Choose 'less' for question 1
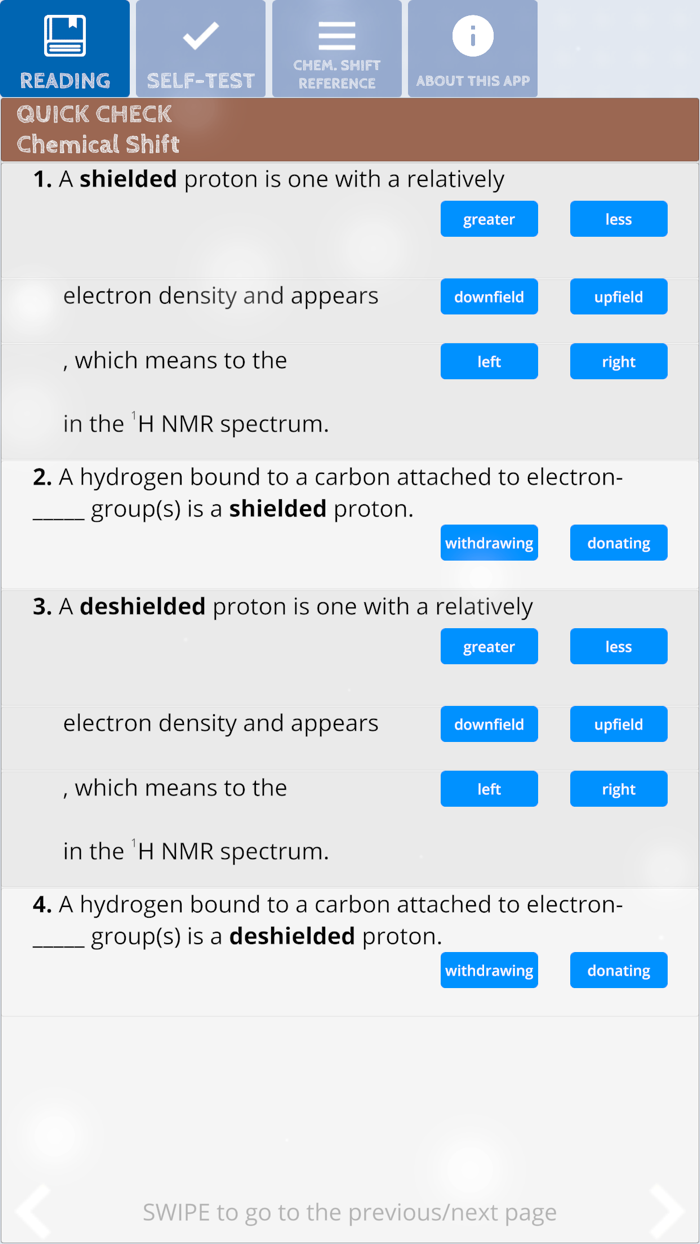Viewport: 700px width, 1244px height. [618, 220]
